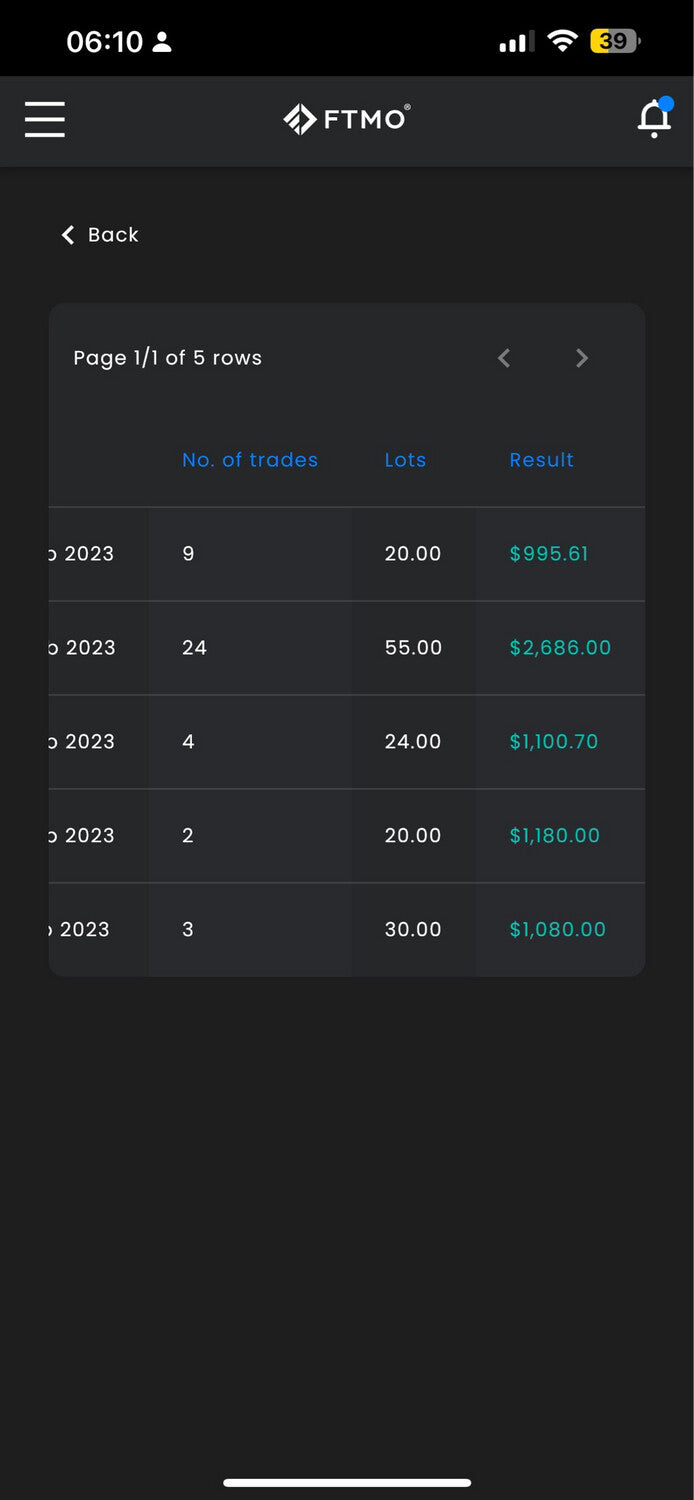Go to previous table page arrow
The image size is (694, 1500).
[504, 358]
